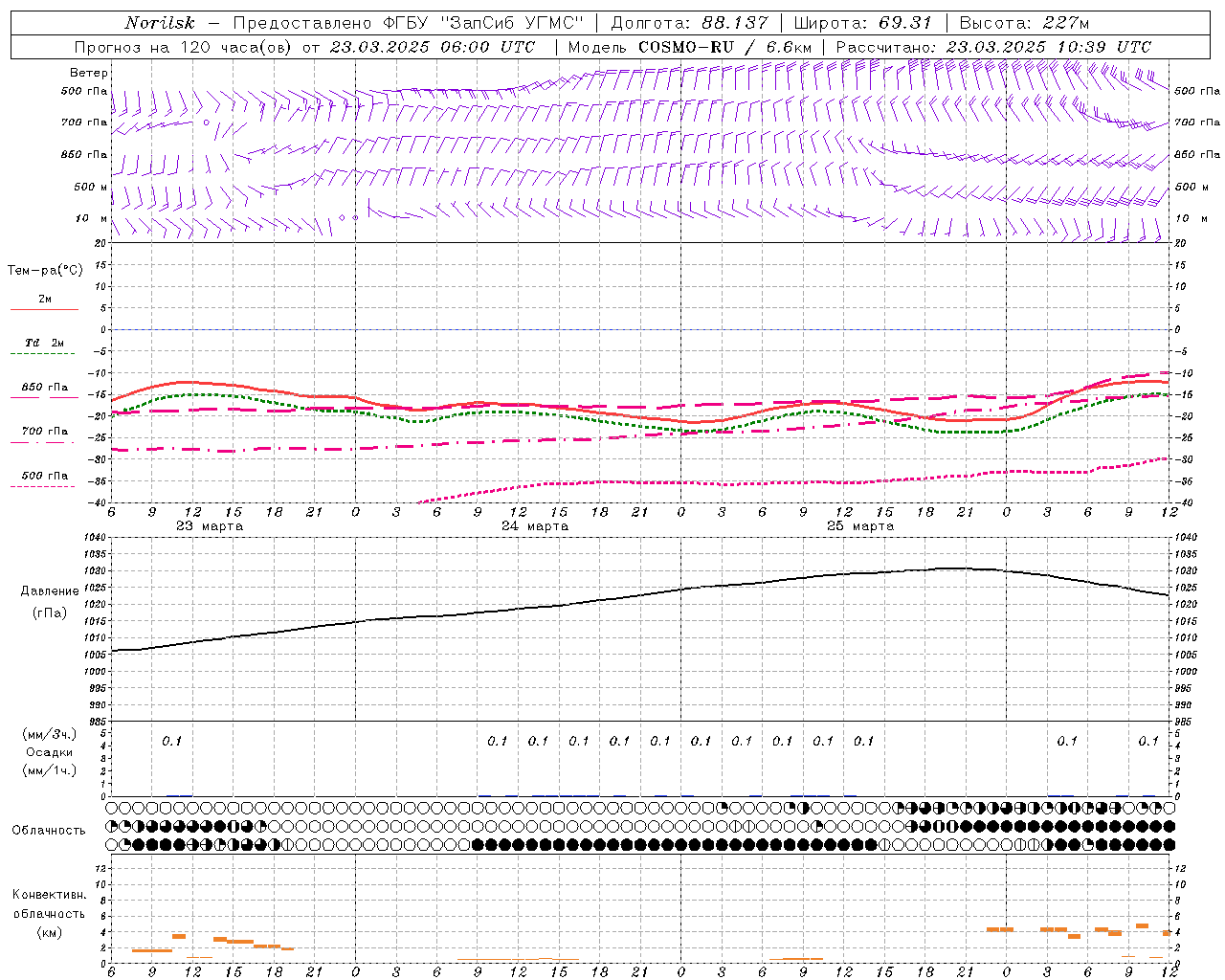This screenshot has width=1225, height=980.
Task: Click the "Облачность" cloud cover label
Action: pos(49,831)
